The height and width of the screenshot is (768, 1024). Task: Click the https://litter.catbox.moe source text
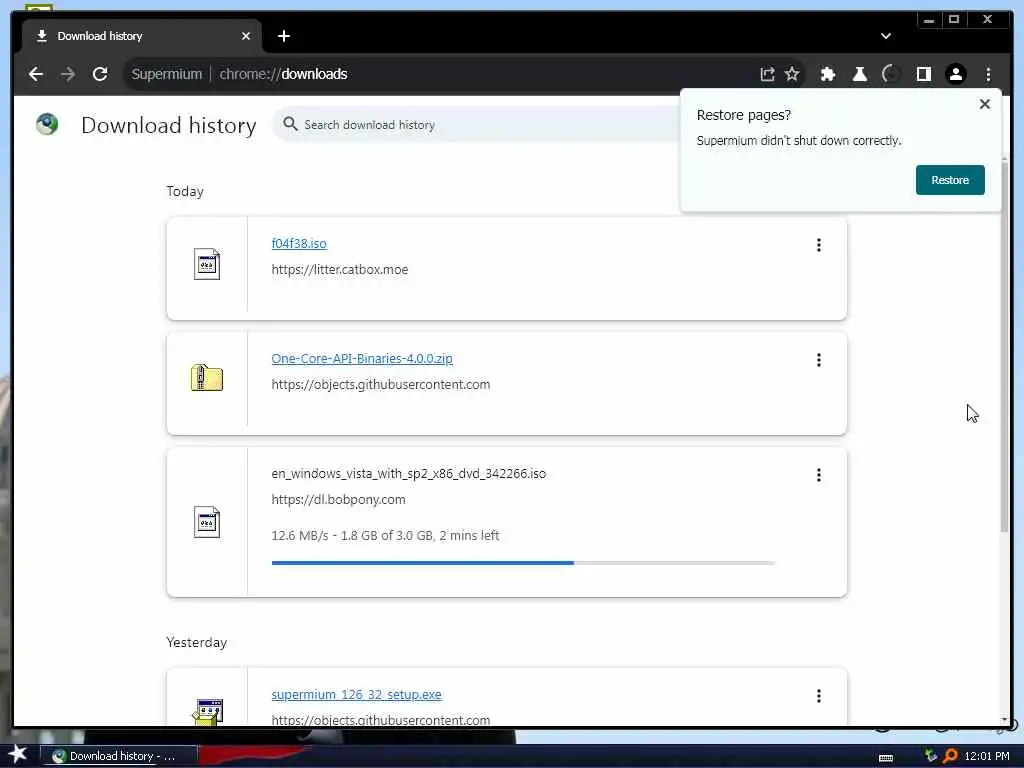click(x=340, y=269)
